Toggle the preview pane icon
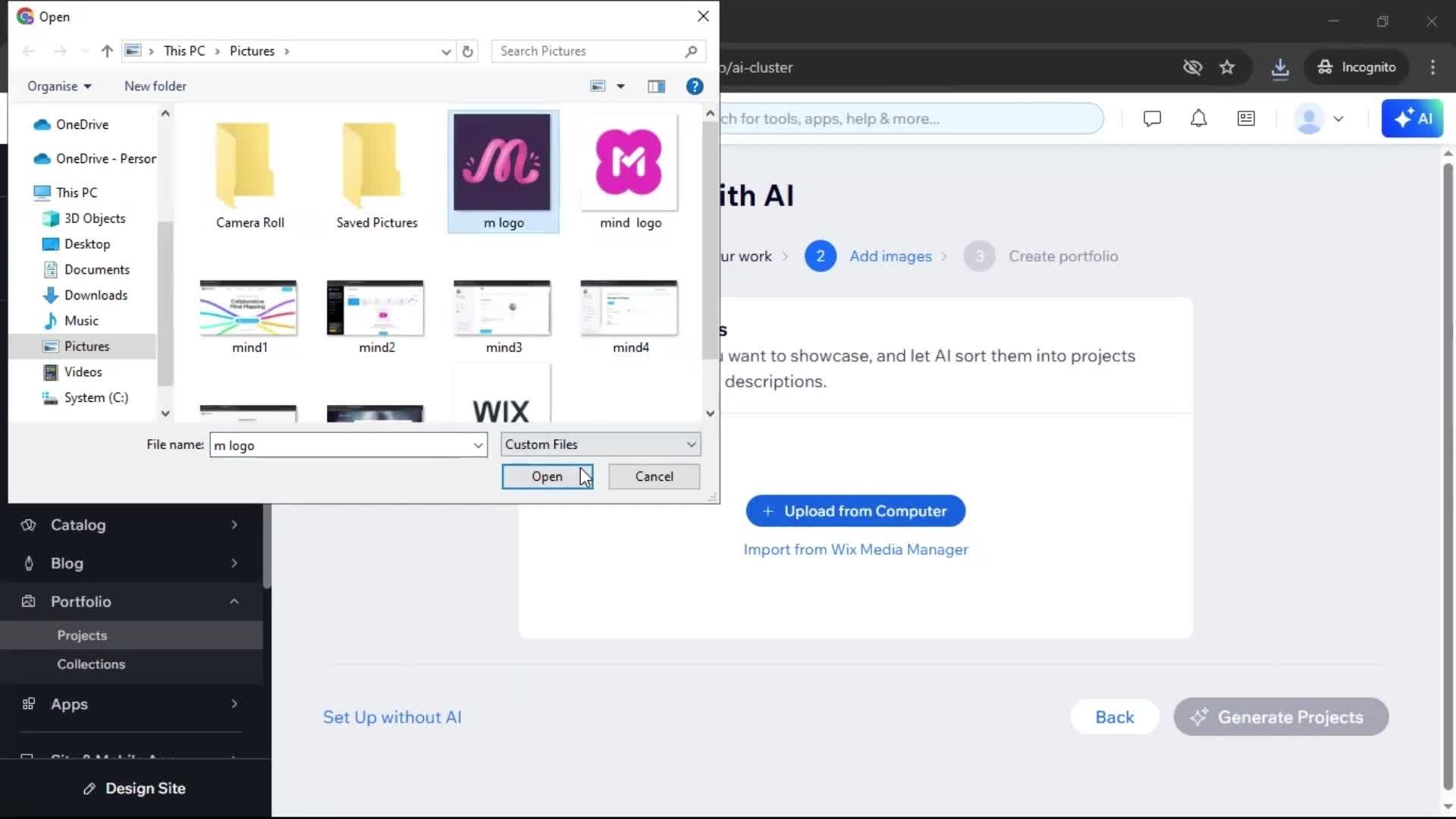 [657, 86]
